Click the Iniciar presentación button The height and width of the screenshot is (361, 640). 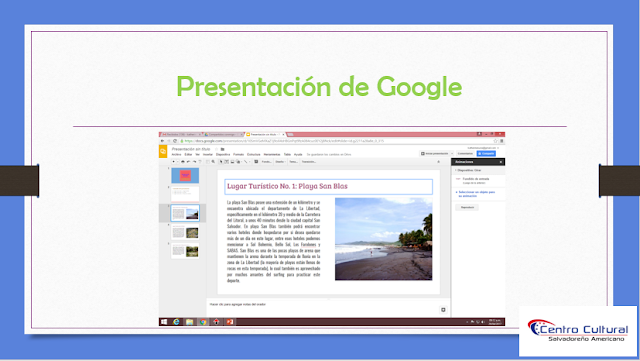435,154
